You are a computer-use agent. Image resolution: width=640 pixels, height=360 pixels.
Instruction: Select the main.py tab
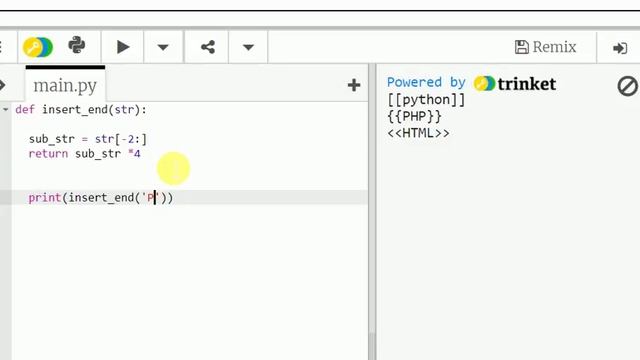65,85
